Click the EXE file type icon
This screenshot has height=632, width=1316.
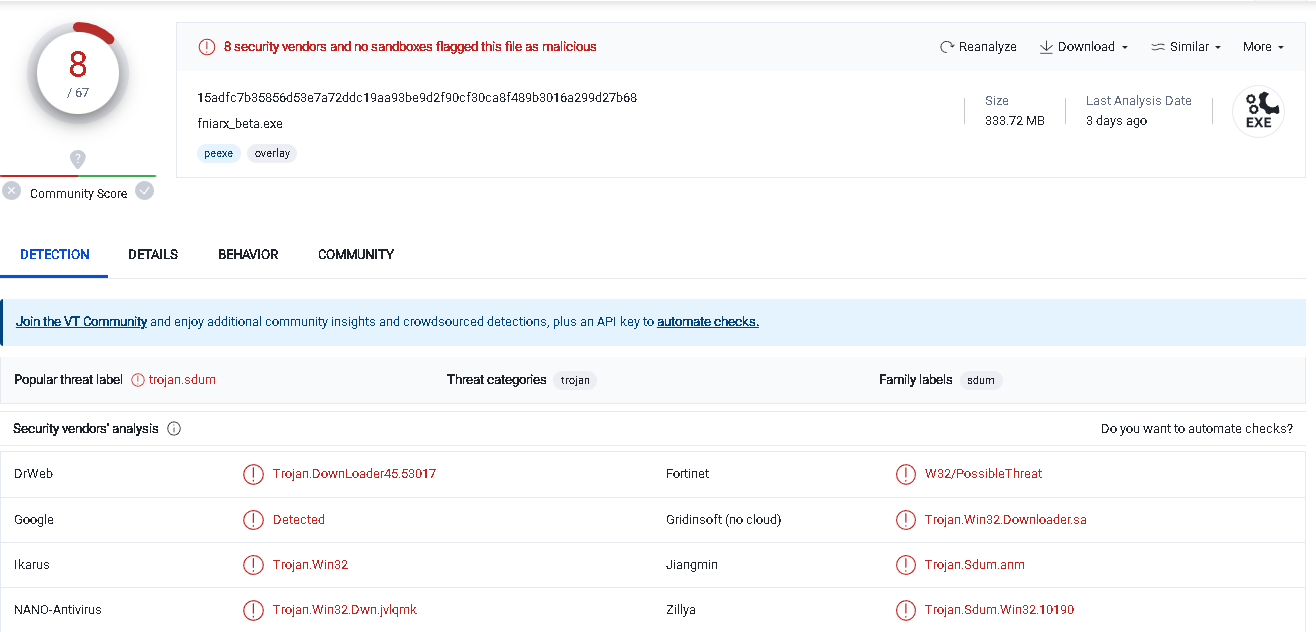[1257, 111]
